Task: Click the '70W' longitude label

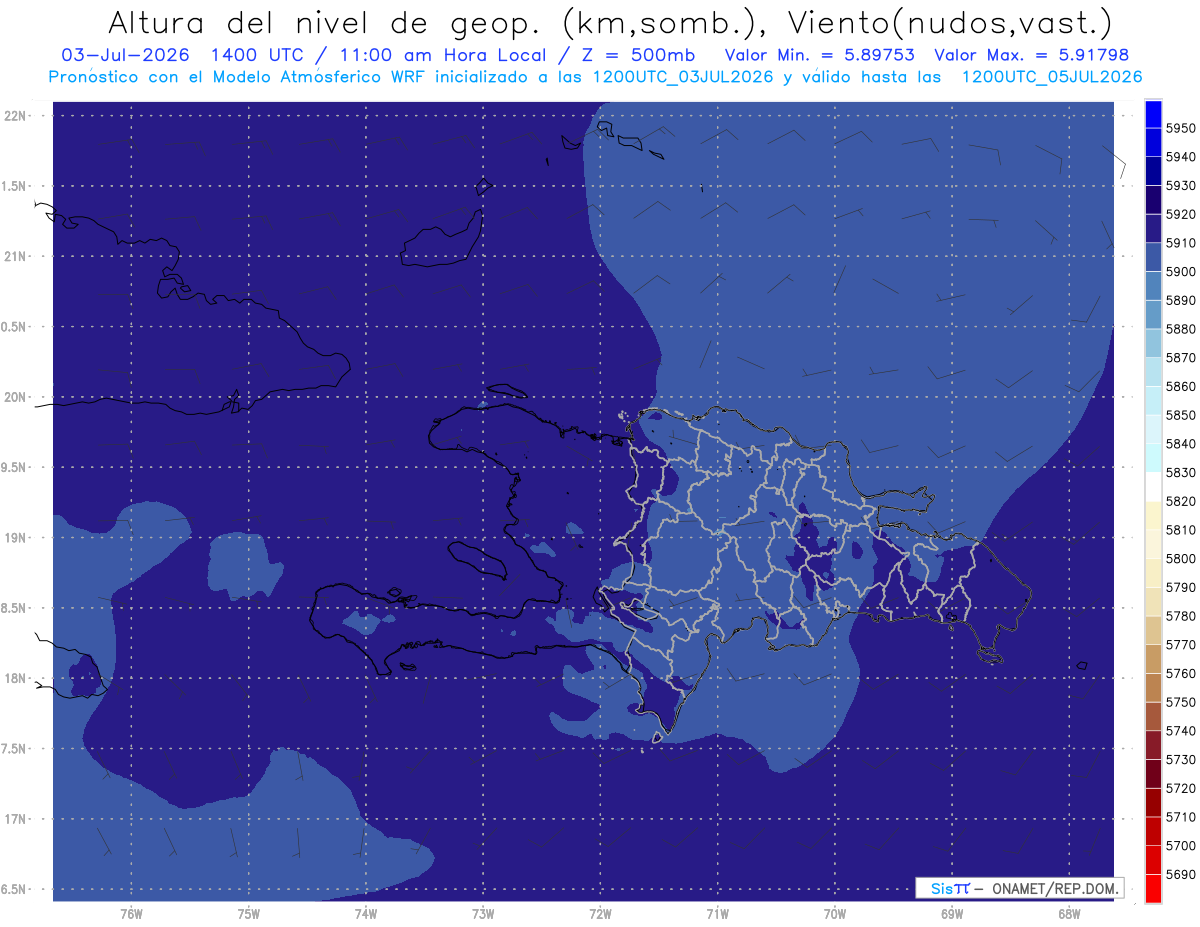Action: pos(834,913)
